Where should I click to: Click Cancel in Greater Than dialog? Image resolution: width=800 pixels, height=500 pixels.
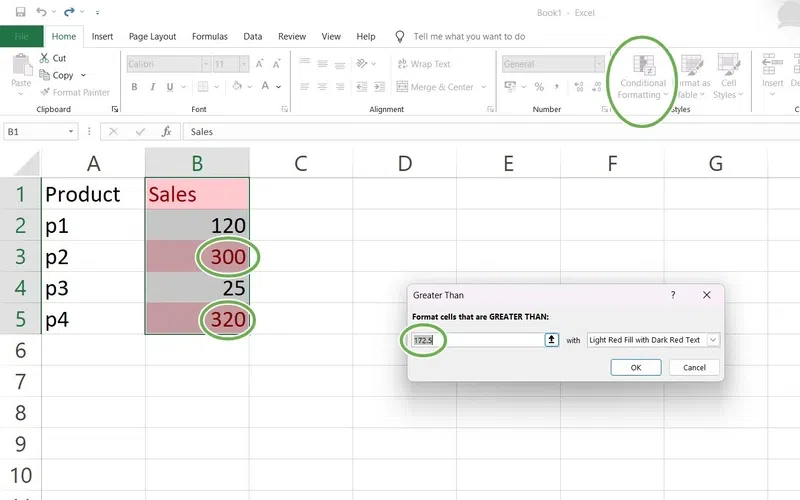pos(694,367)
